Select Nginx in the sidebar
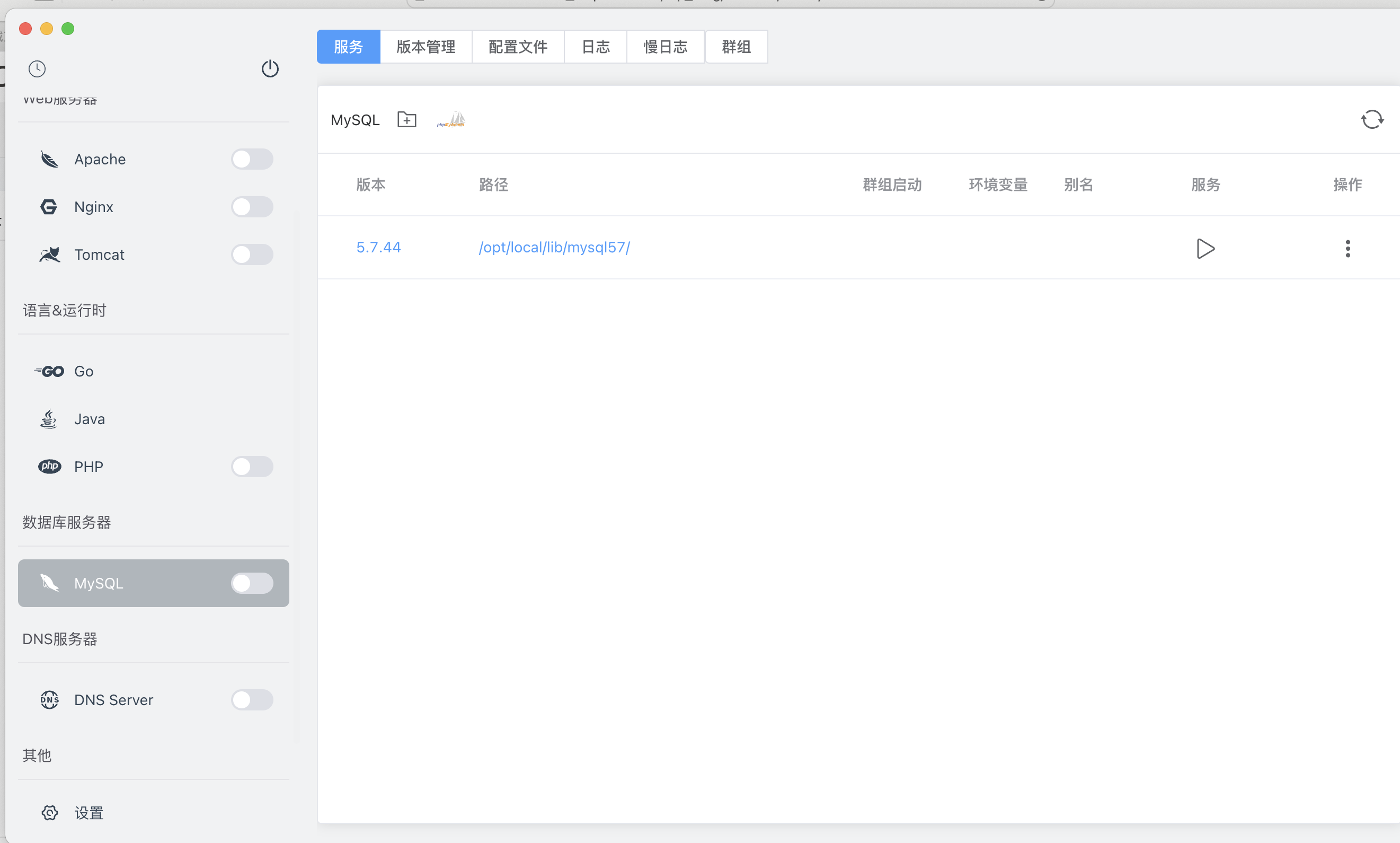Image resolution: width=1400 pixels, height=843 pixels. 153,207
